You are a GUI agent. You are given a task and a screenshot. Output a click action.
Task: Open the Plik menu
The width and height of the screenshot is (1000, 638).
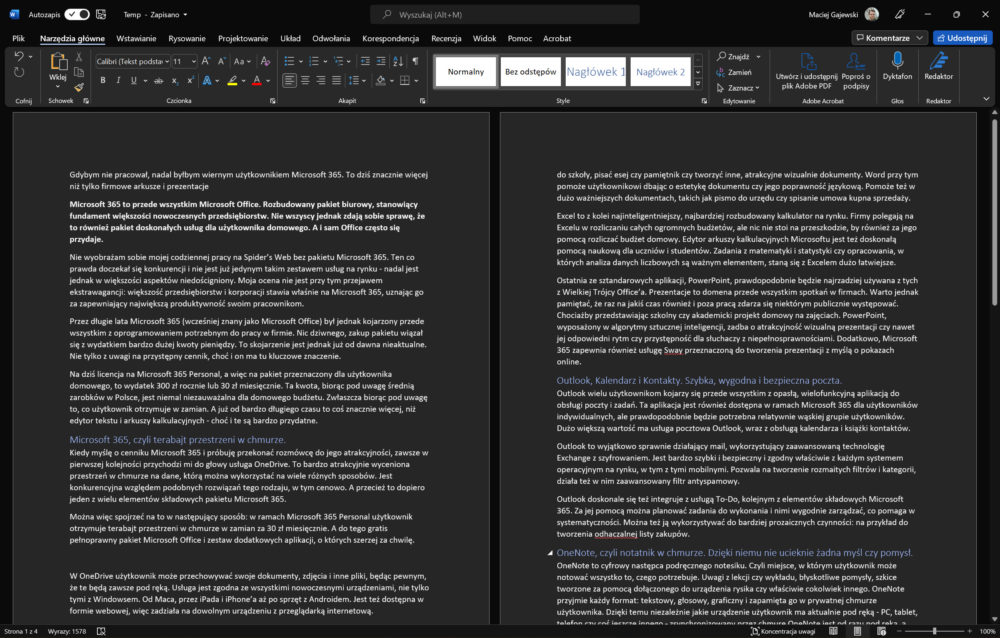(18, 38)
